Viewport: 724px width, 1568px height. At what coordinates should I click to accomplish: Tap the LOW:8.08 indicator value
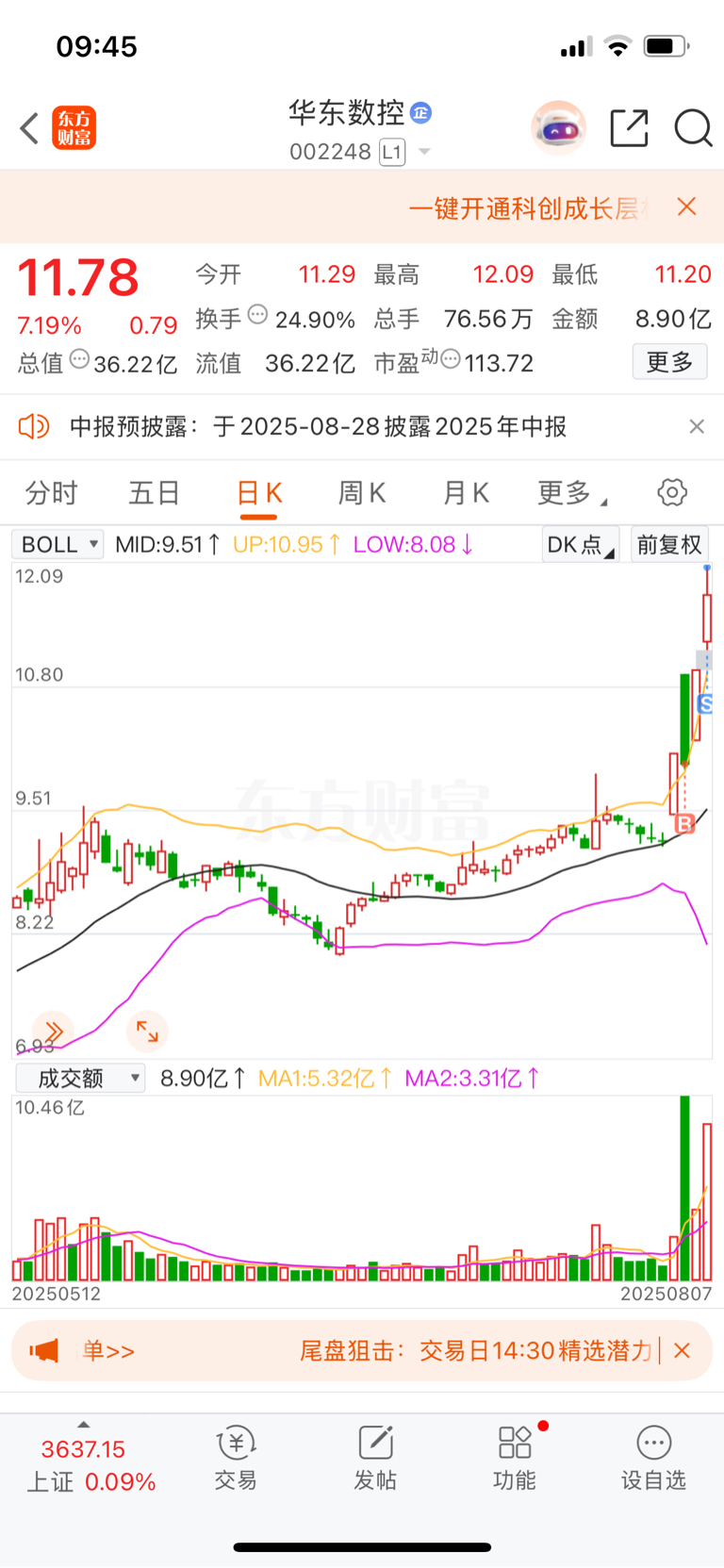point(413,544)
